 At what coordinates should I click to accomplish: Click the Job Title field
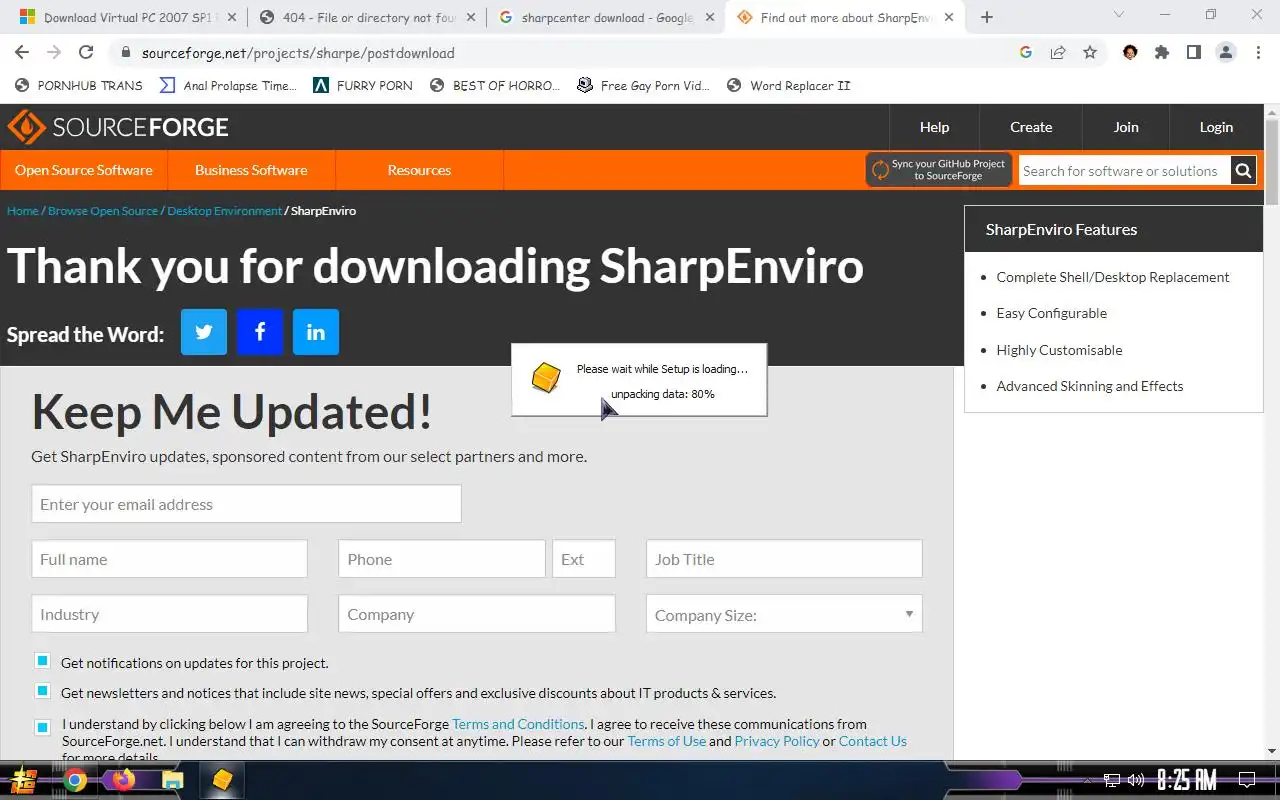[x=784, y=559]
